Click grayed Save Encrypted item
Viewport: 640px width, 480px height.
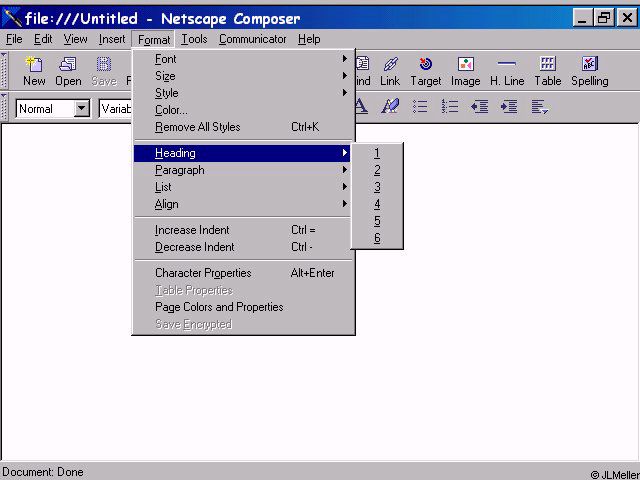tap(242, 324)
